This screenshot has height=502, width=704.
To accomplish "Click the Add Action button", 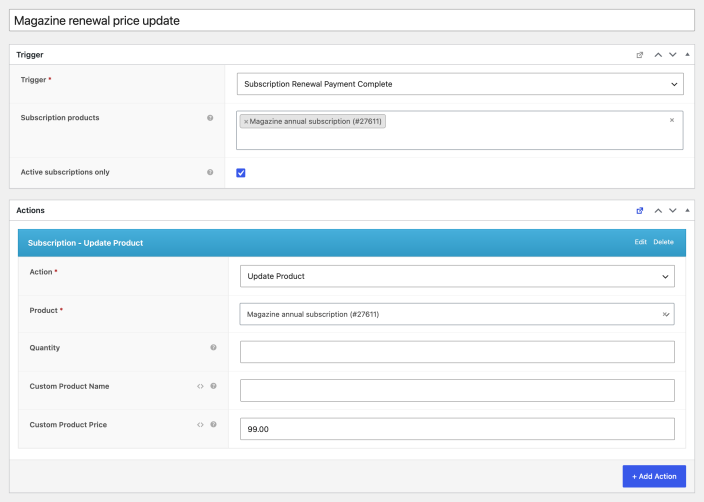I will (654, 476).
